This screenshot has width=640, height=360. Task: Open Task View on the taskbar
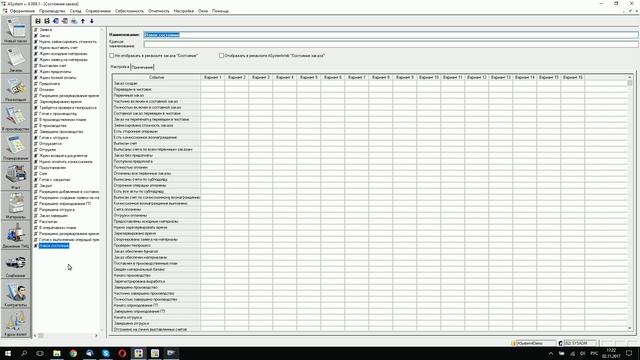pyautogui.click(x=40, y=353)
